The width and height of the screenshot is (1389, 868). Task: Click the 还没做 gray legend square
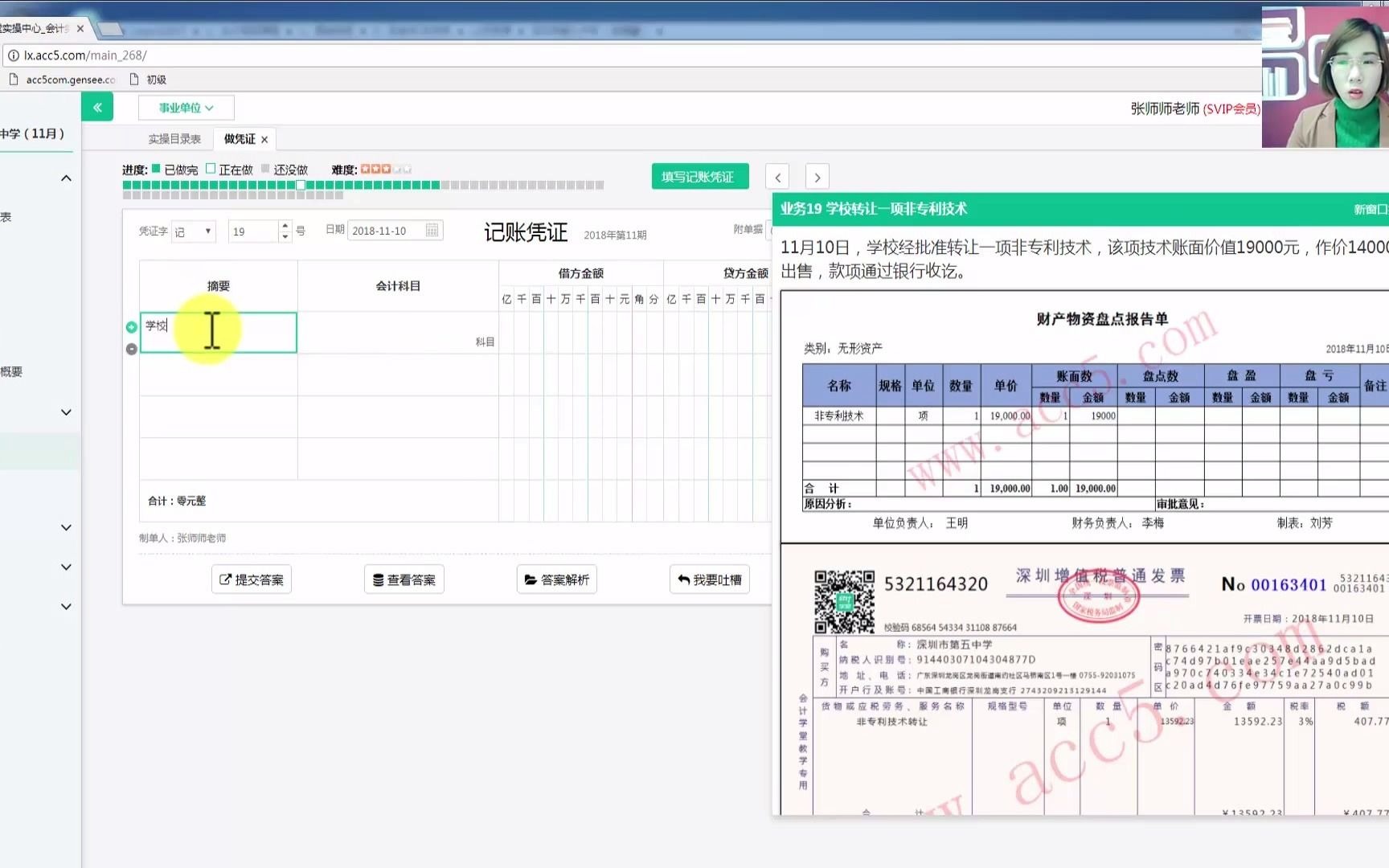point(265,169)
